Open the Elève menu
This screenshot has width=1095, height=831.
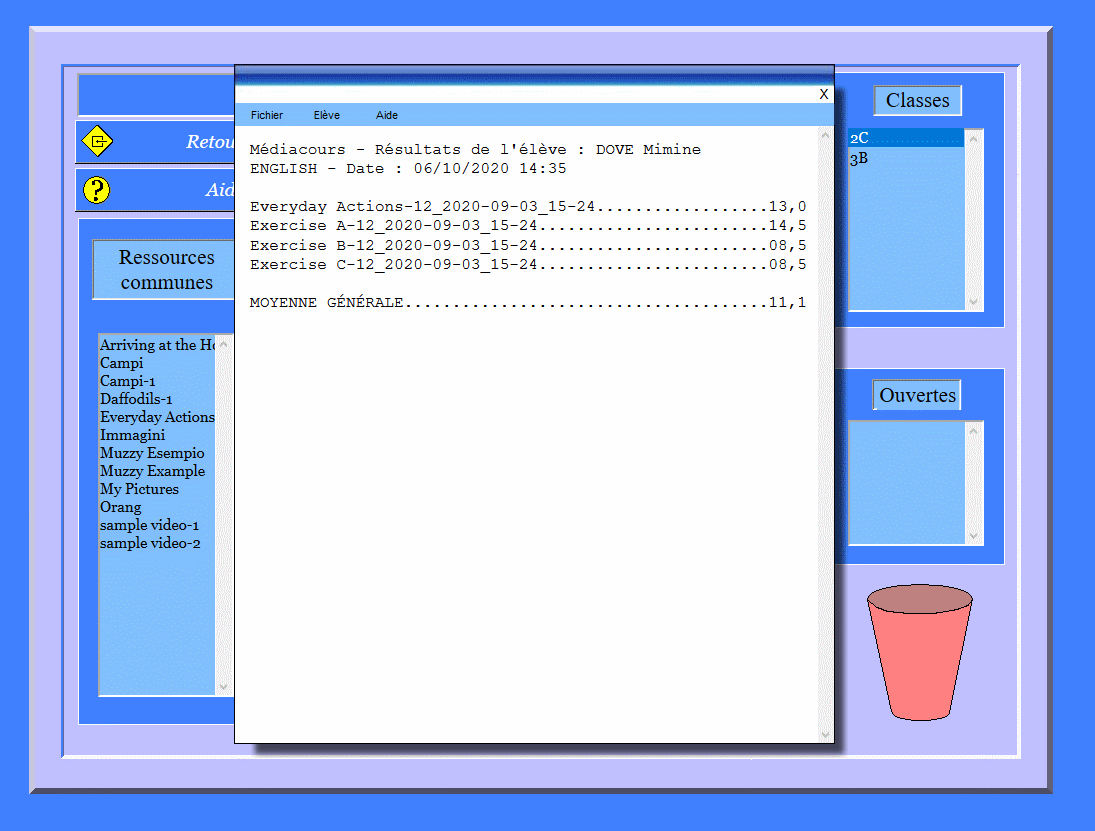pos(326,115)
